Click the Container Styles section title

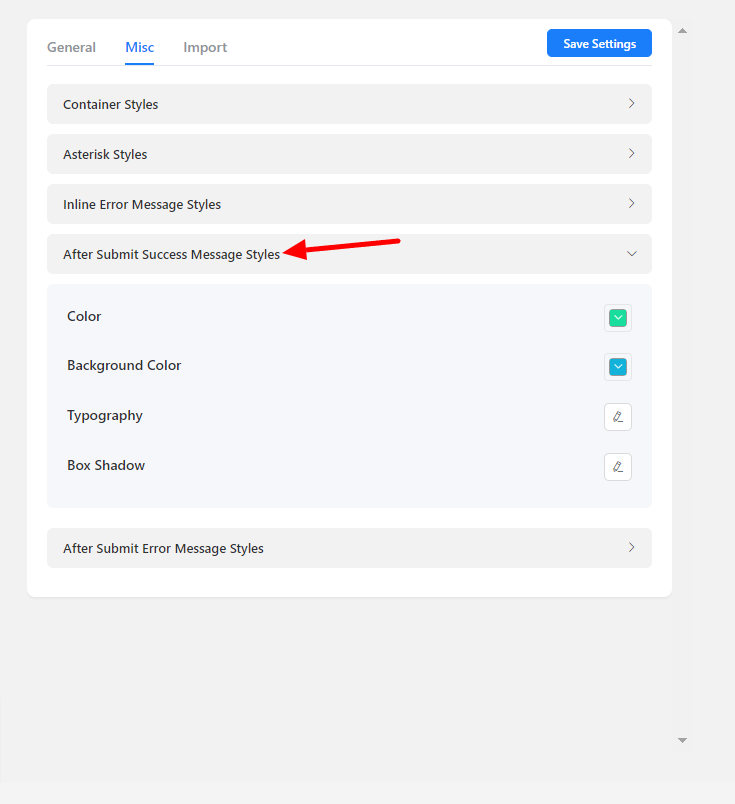[x=110, y=104]
